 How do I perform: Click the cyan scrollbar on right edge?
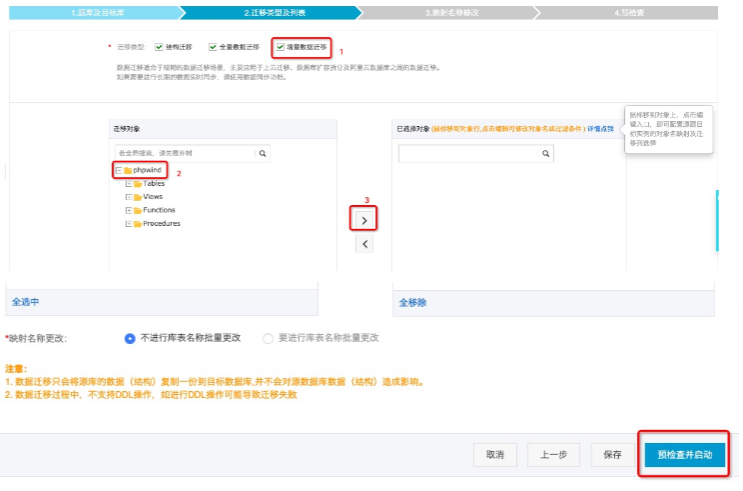(x=717, y=220)
